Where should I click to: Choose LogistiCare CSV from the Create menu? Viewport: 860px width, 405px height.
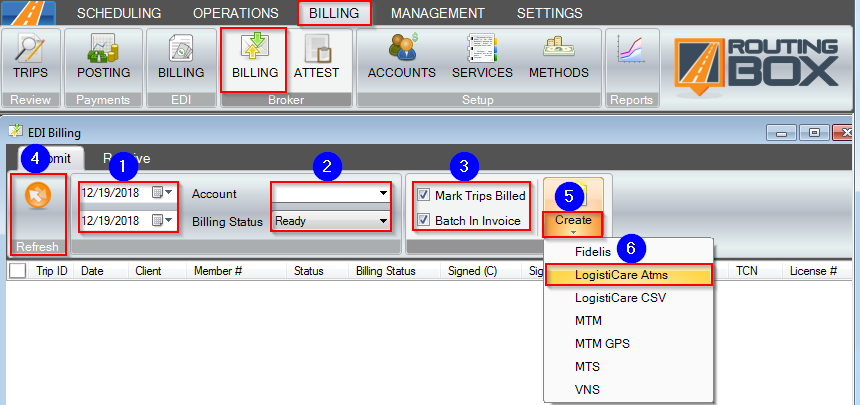tap(629, 298)
